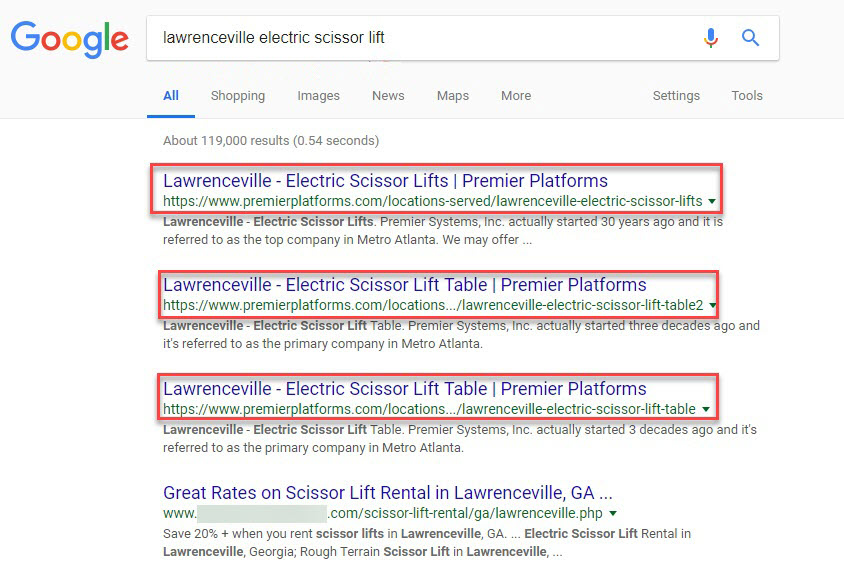
Task: Click the About 119,000 results text
Action: (x=271, y=141)
